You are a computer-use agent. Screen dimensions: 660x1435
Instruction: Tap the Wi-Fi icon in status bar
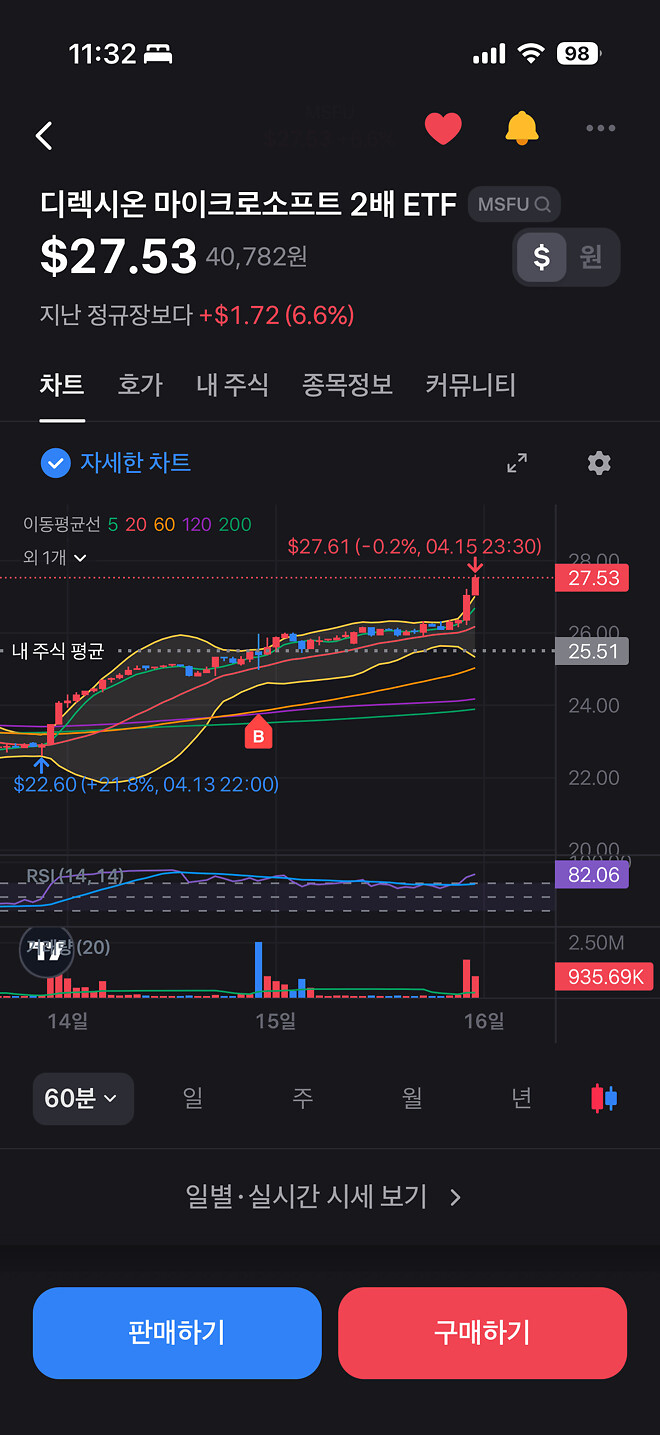click(x=531, y=54)
